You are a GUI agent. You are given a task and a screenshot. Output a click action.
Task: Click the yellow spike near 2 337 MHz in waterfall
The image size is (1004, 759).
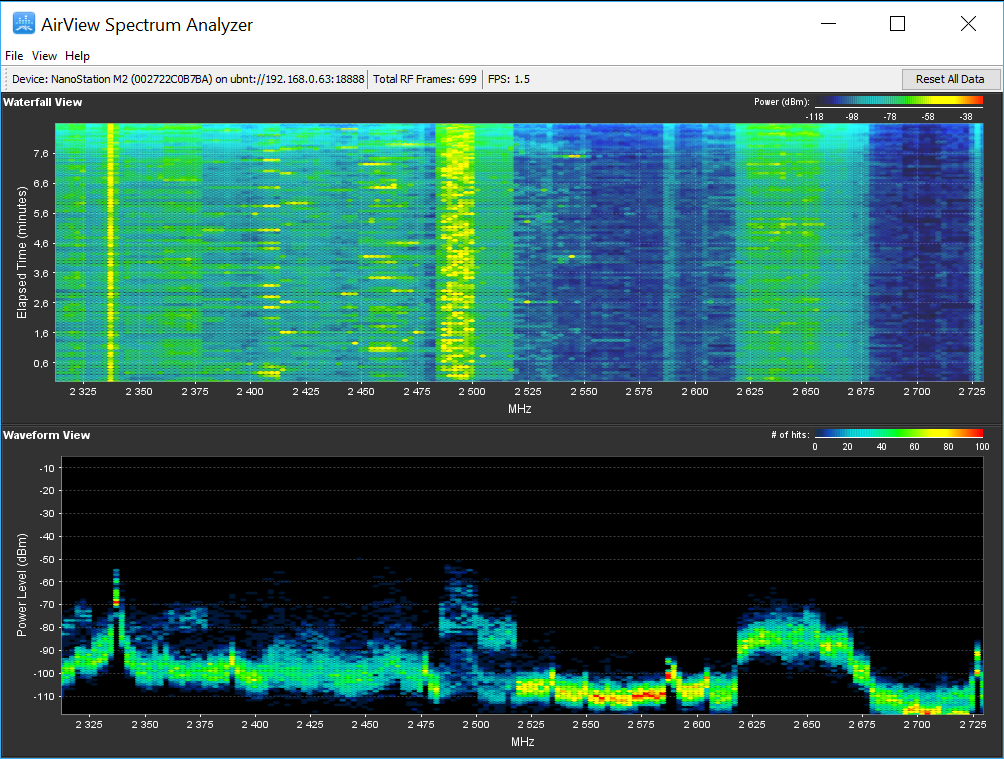[x=110, y=252]
